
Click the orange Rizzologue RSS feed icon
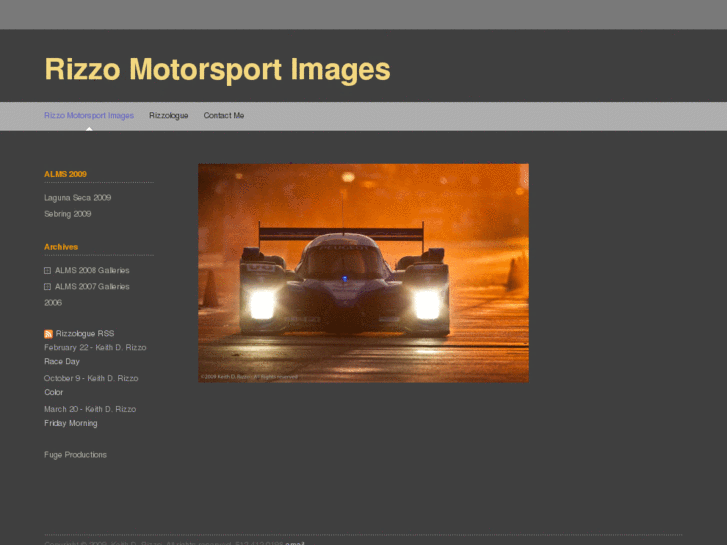48,334
